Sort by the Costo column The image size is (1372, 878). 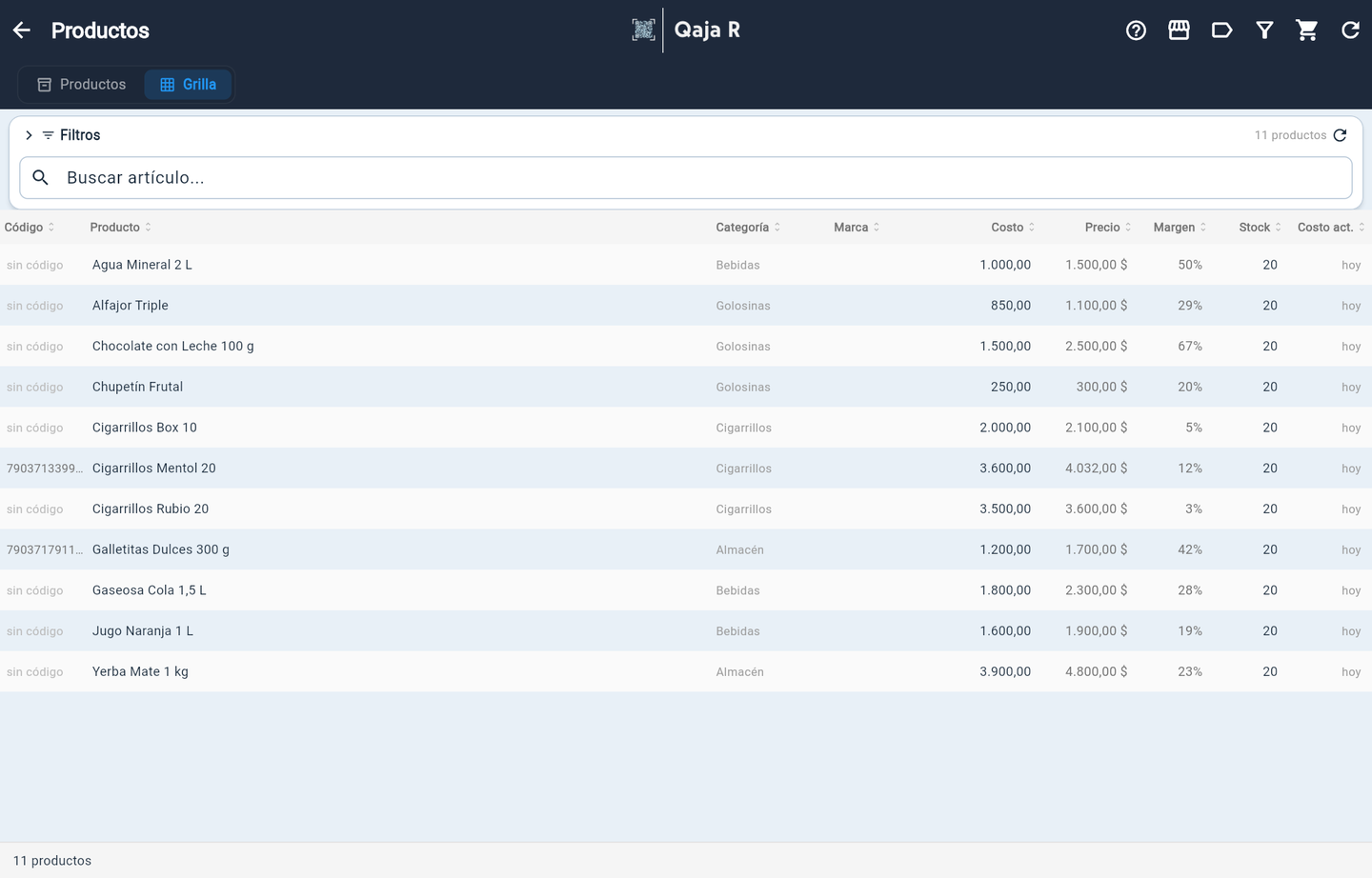[1013, 228]
